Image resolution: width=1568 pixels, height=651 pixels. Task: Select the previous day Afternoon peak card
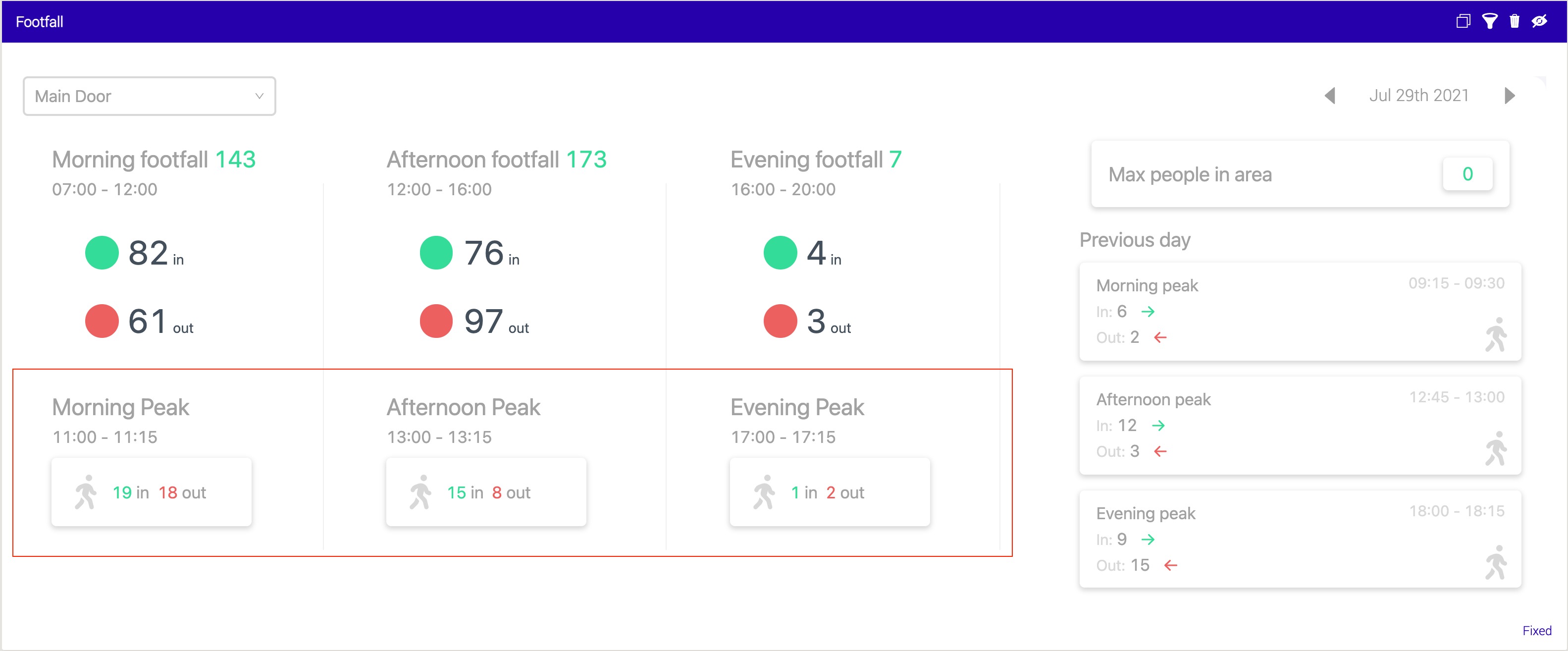(x=1300, y=425)
